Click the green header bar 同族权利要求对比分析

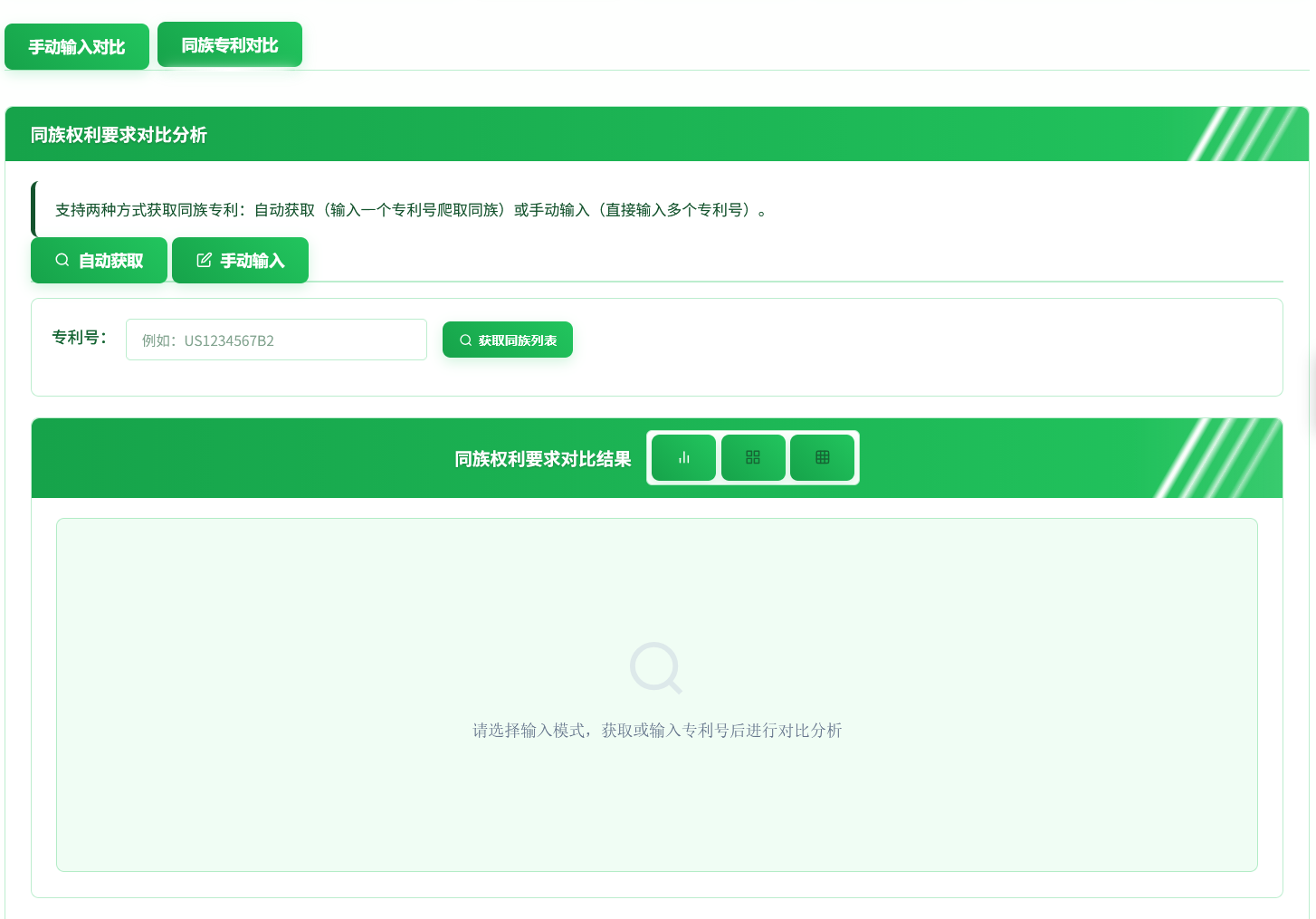tap(118, 134)
